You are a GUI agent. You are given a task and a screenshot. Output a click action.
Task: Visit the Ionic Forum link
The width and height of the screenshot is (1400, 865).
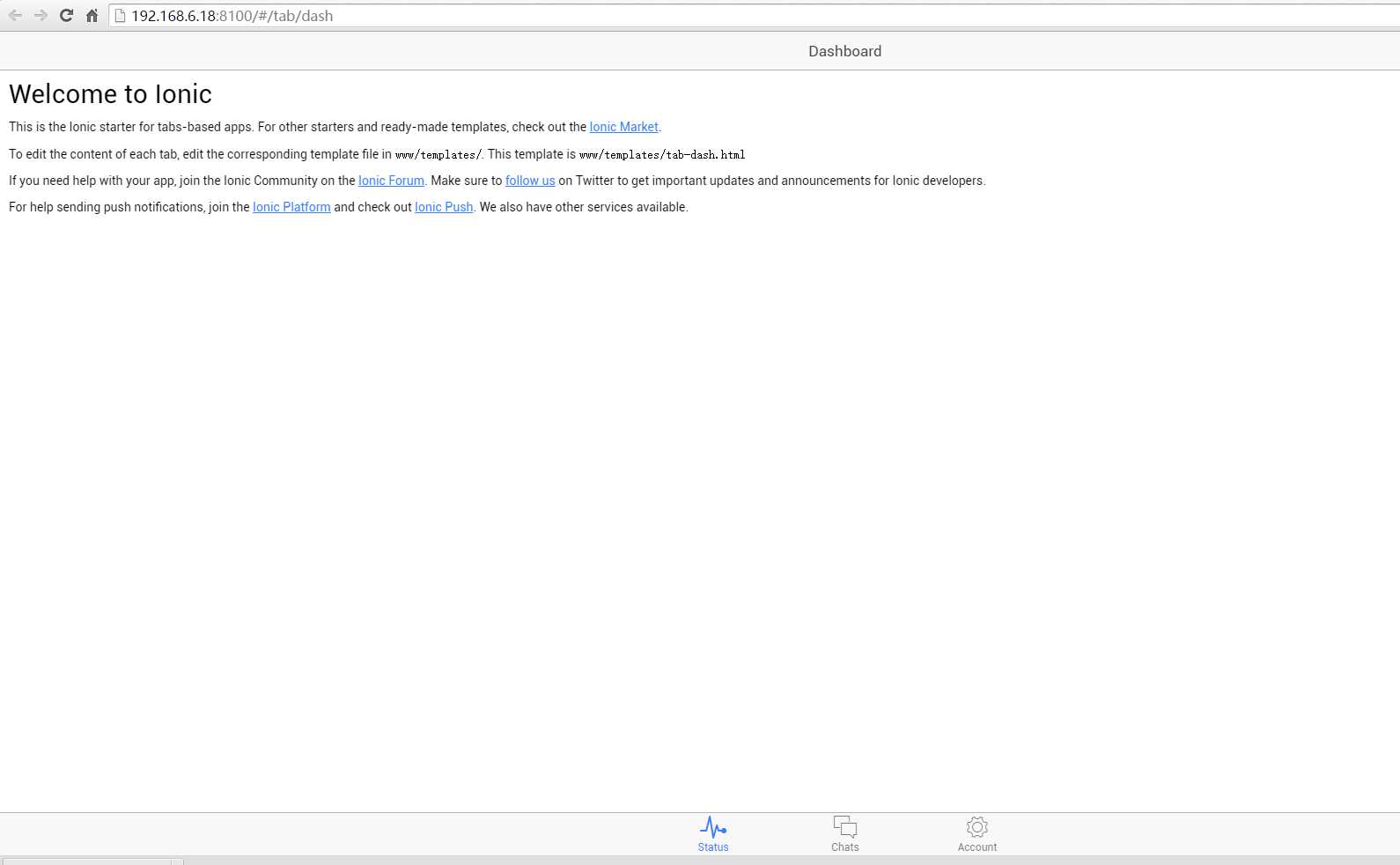(x=391, y=181)
